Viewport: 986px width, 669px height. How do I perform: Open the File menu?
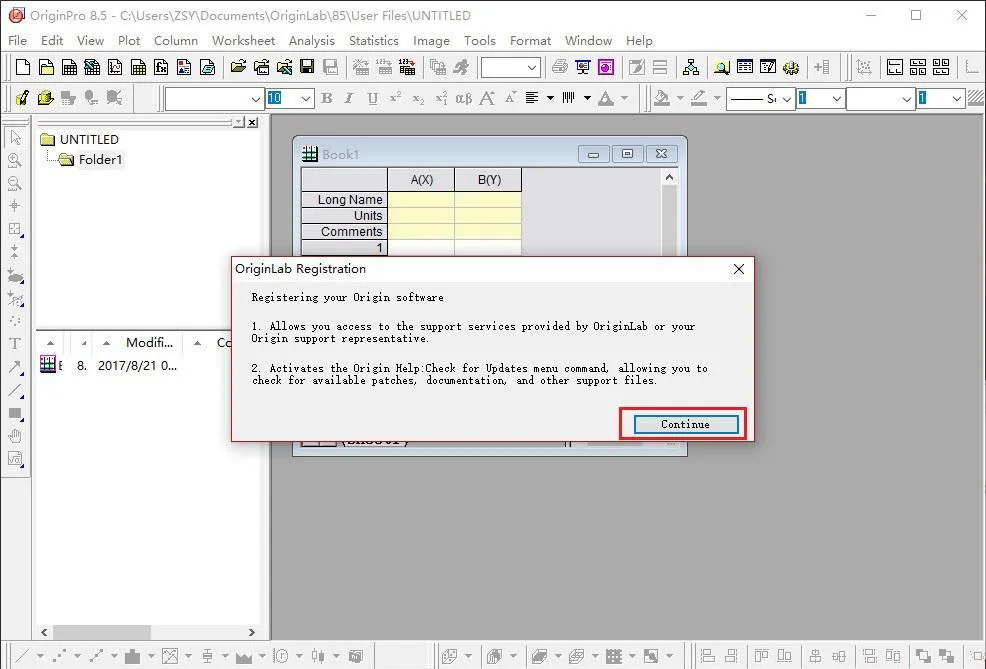[x=18, y=40]
